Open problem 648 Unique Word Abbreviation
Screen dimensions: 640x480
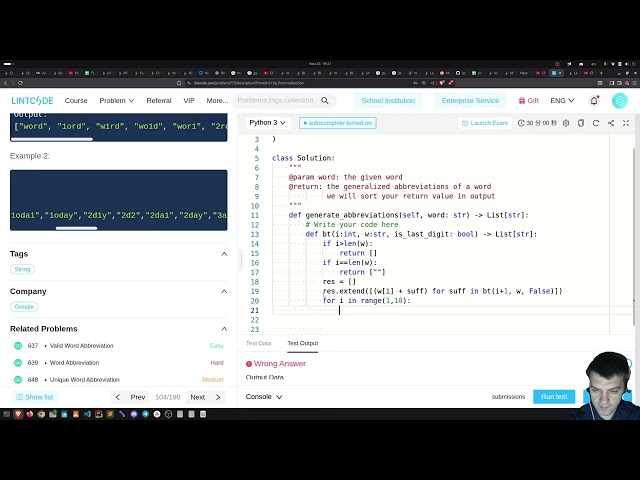coord(84,380)
